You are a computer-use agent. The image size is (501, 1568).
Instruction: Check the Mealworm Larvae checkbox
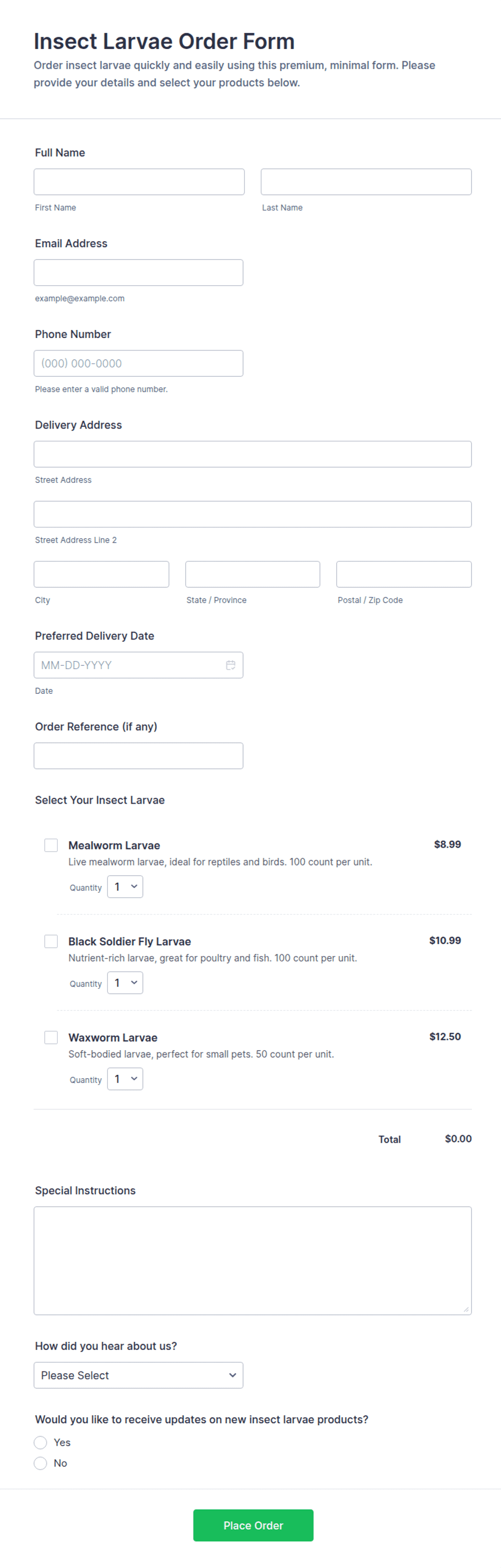tap(51, 845)
